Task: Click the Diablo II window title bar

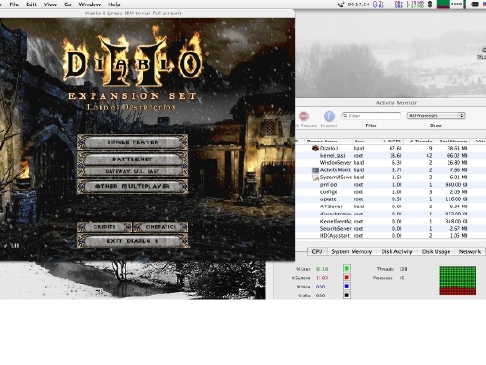Action: click(147, 13)
